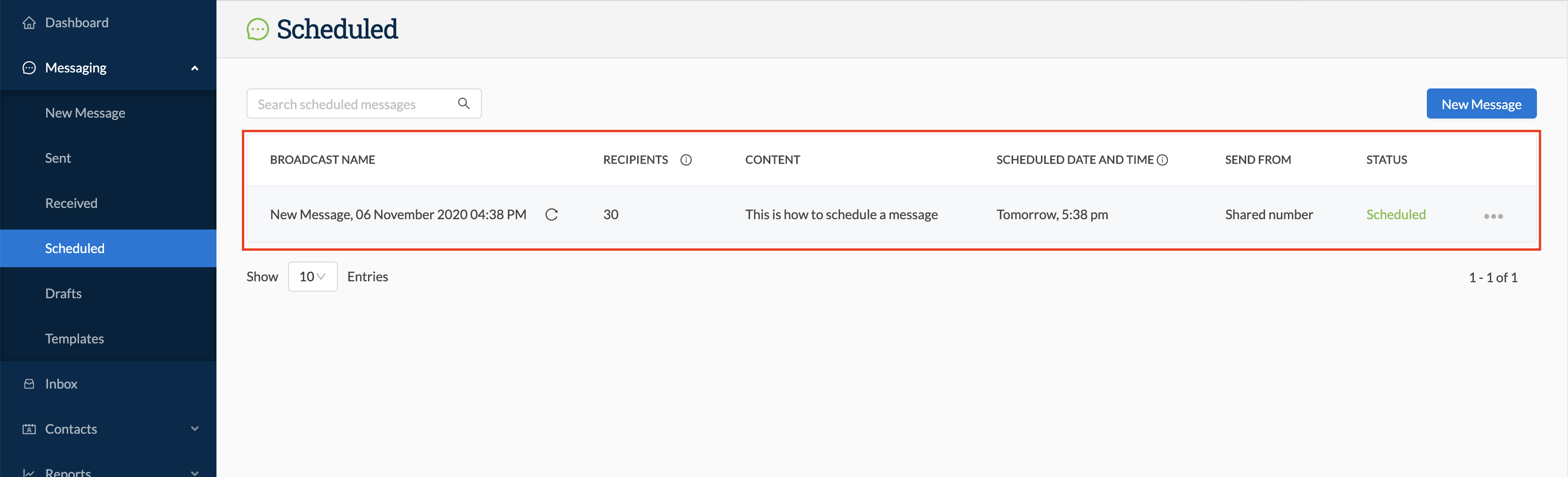This screenshot has height=477, width=1568.
Task: Switch to the Sent messages section
Action: 58,158
